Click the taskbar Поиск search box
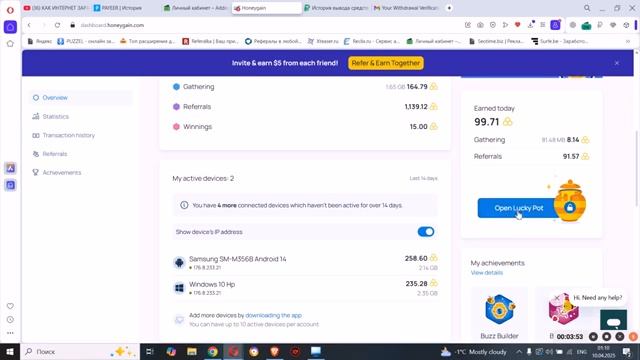Viewport: 640px width, 360px height. [x=80, y=351]
